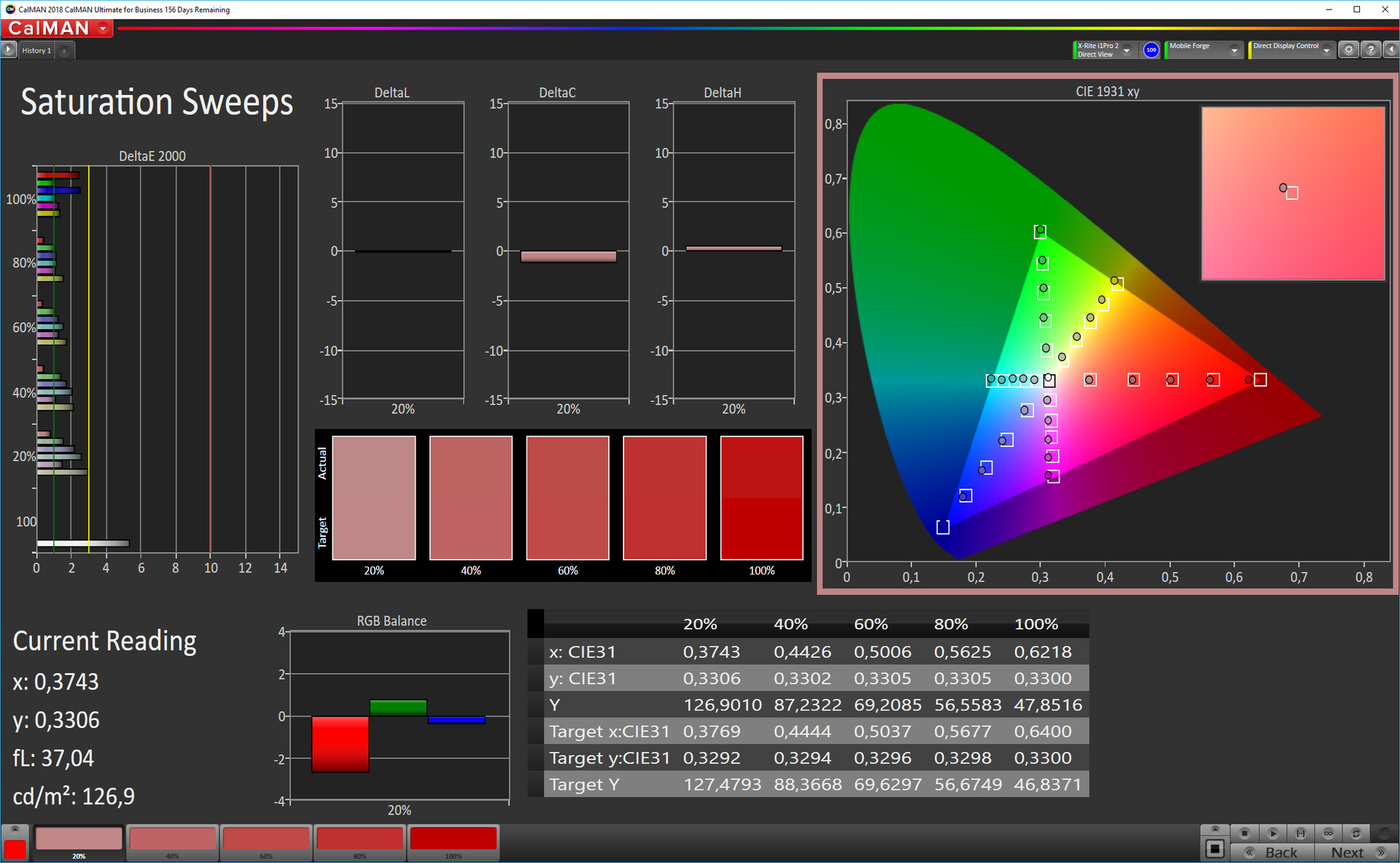
Task: Open the help question mark icon
Action: tap(1371, 50)
